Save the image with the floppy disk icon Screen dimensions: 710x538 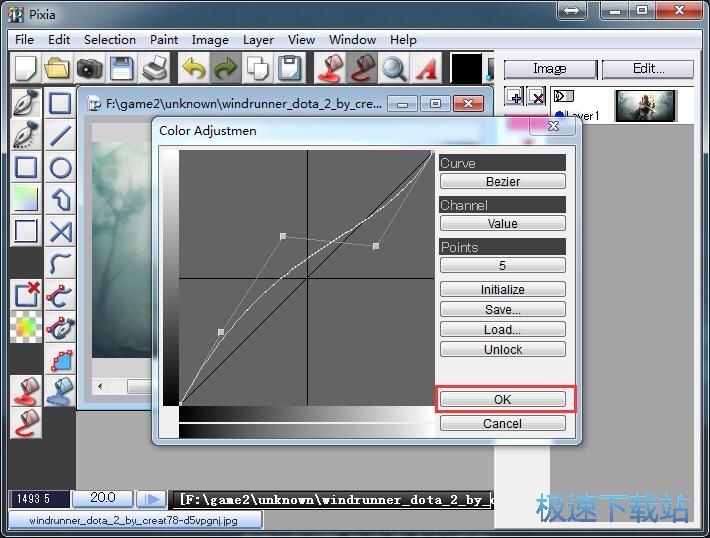122,68
